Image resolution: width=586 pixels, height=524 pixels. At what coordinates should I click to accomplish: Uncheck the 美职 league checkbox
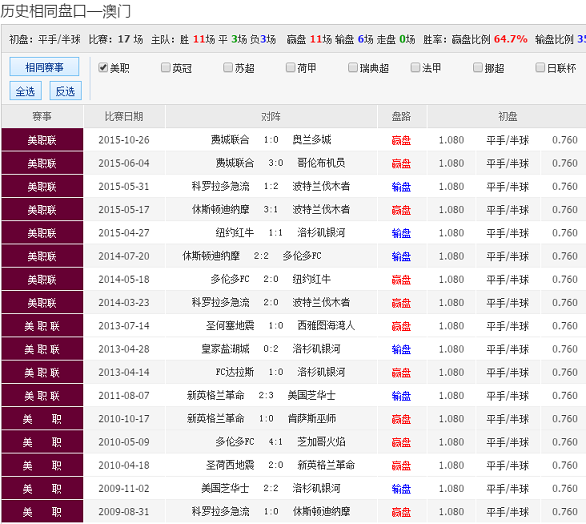103,68
